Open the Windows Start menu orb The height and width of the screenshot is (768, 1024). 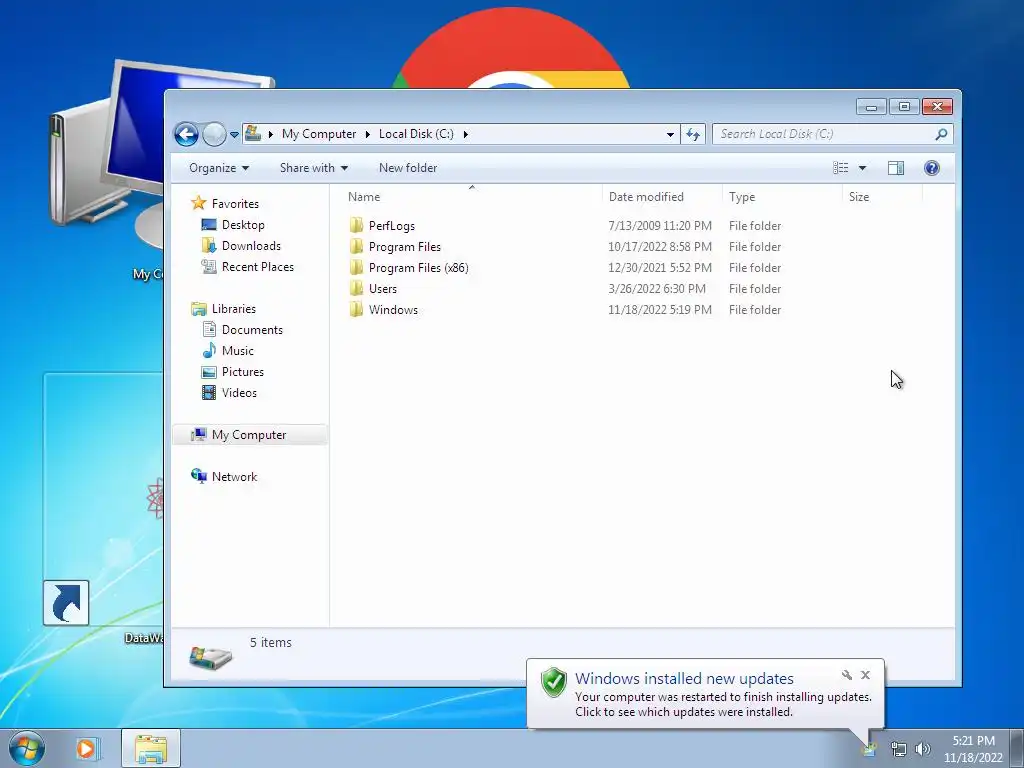point(26,748)
